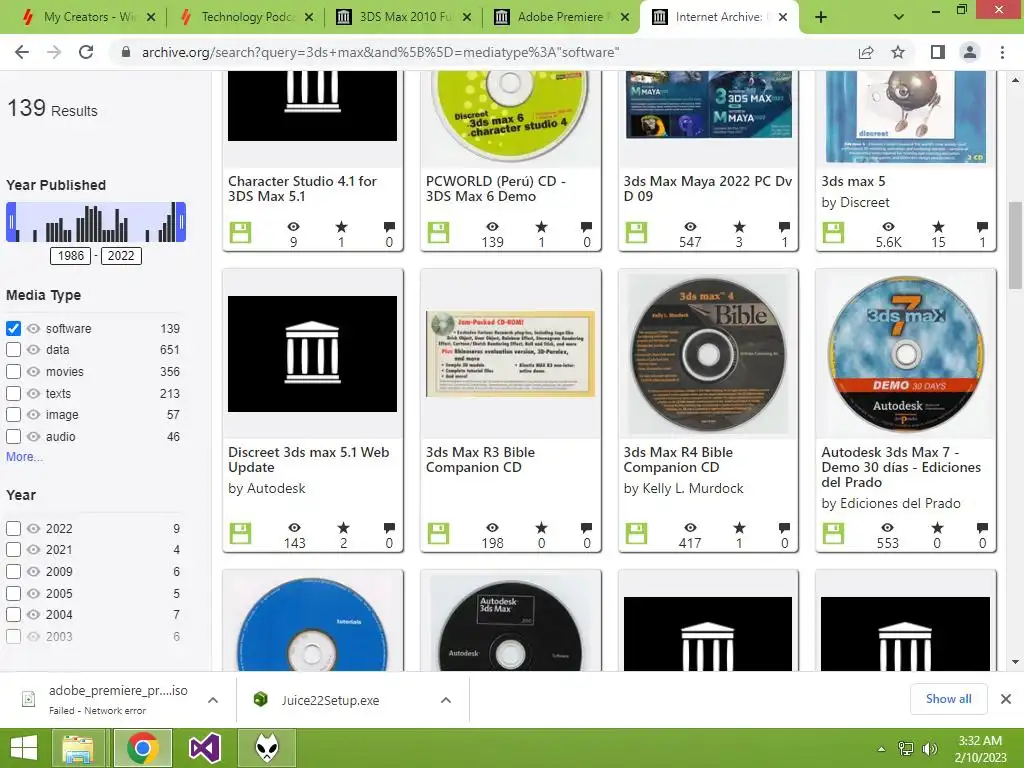Click the address bar URL
The width and height of the screenshot is (1024, 768).
click(380, 52)
